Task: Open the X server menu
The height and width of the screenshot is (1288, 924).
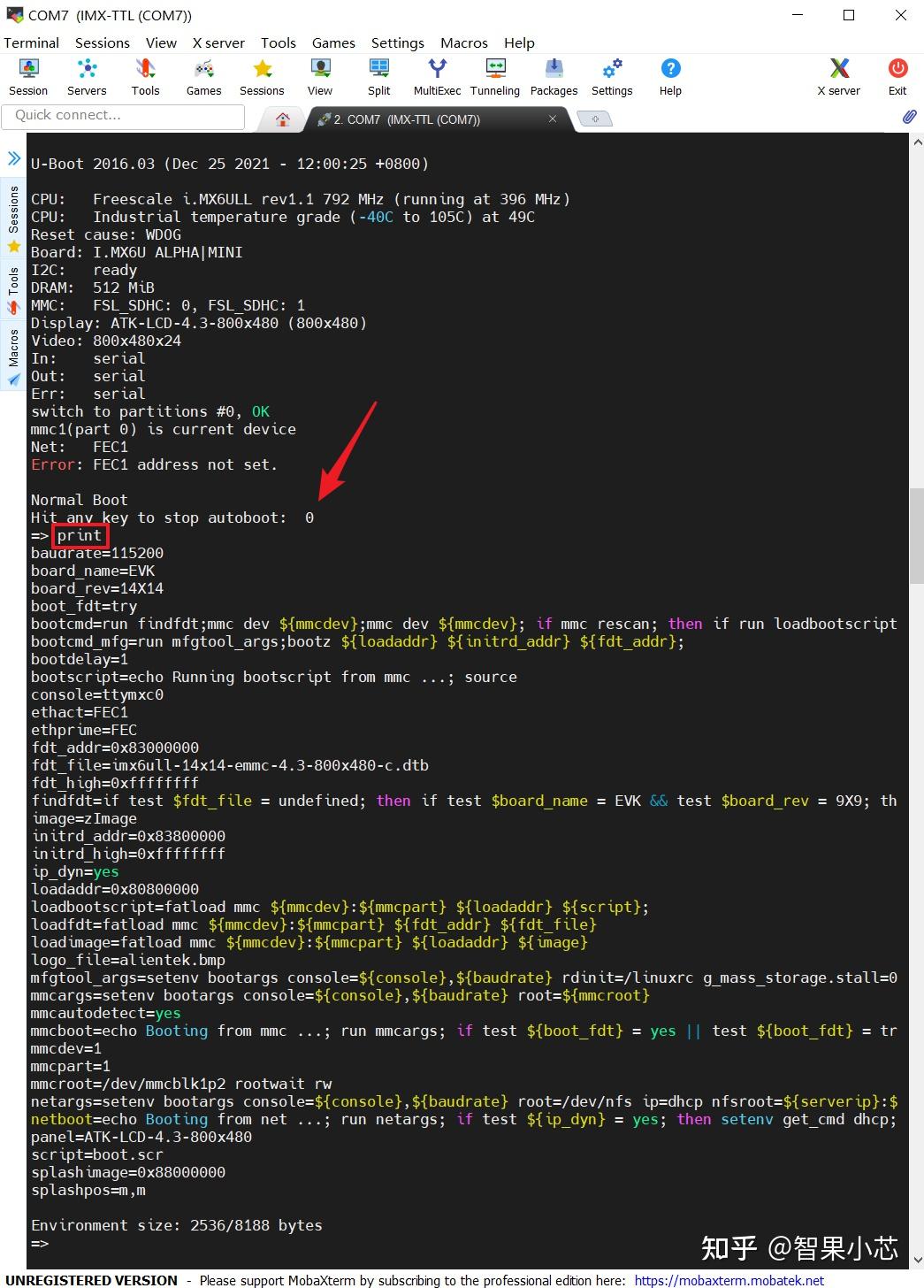Action: click(218, 42)
